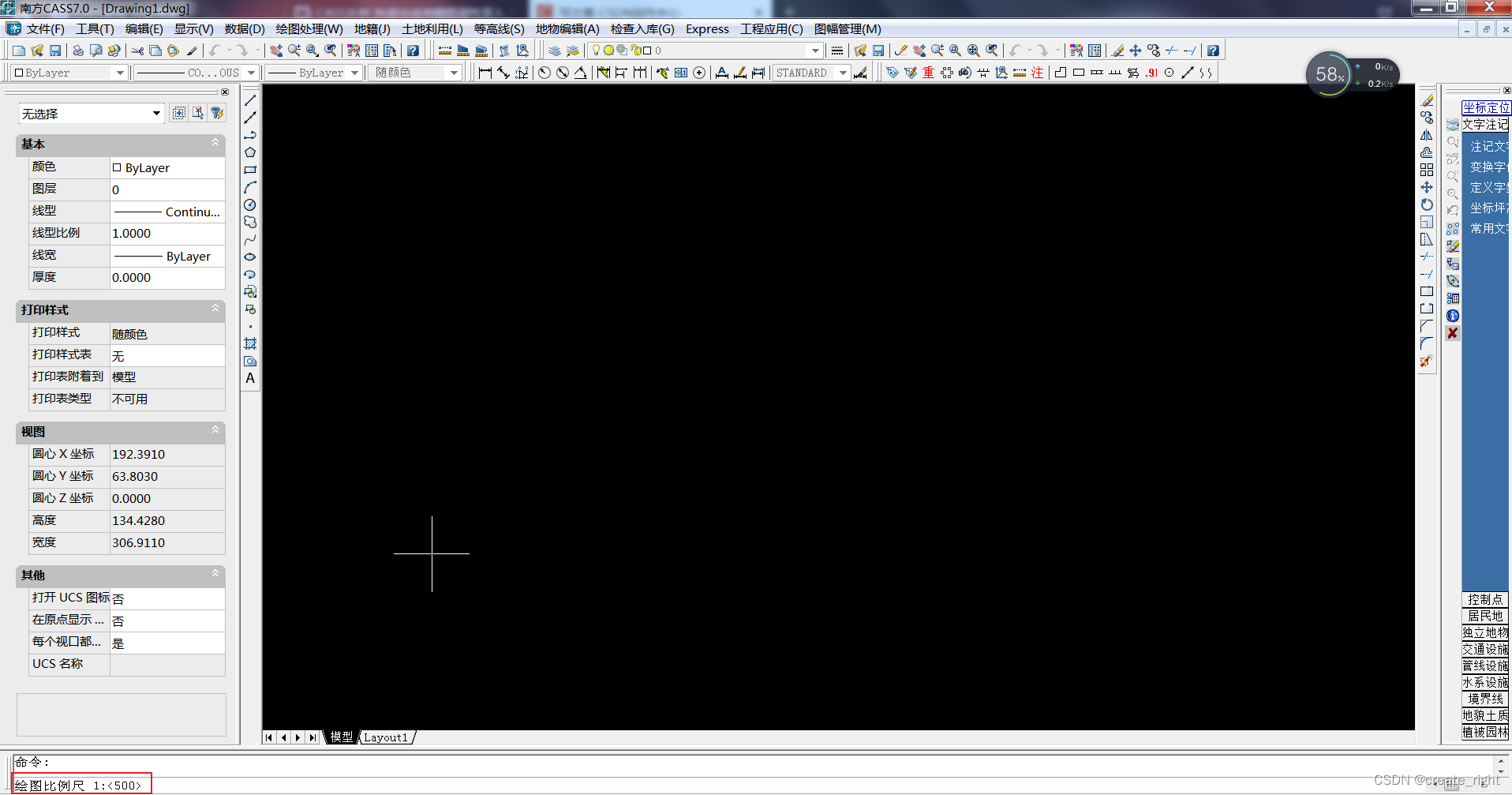This screenshot has height=795, width=1512.
Task: Click the red '注' annotation icon
Action: click(x=1038, y=73)
